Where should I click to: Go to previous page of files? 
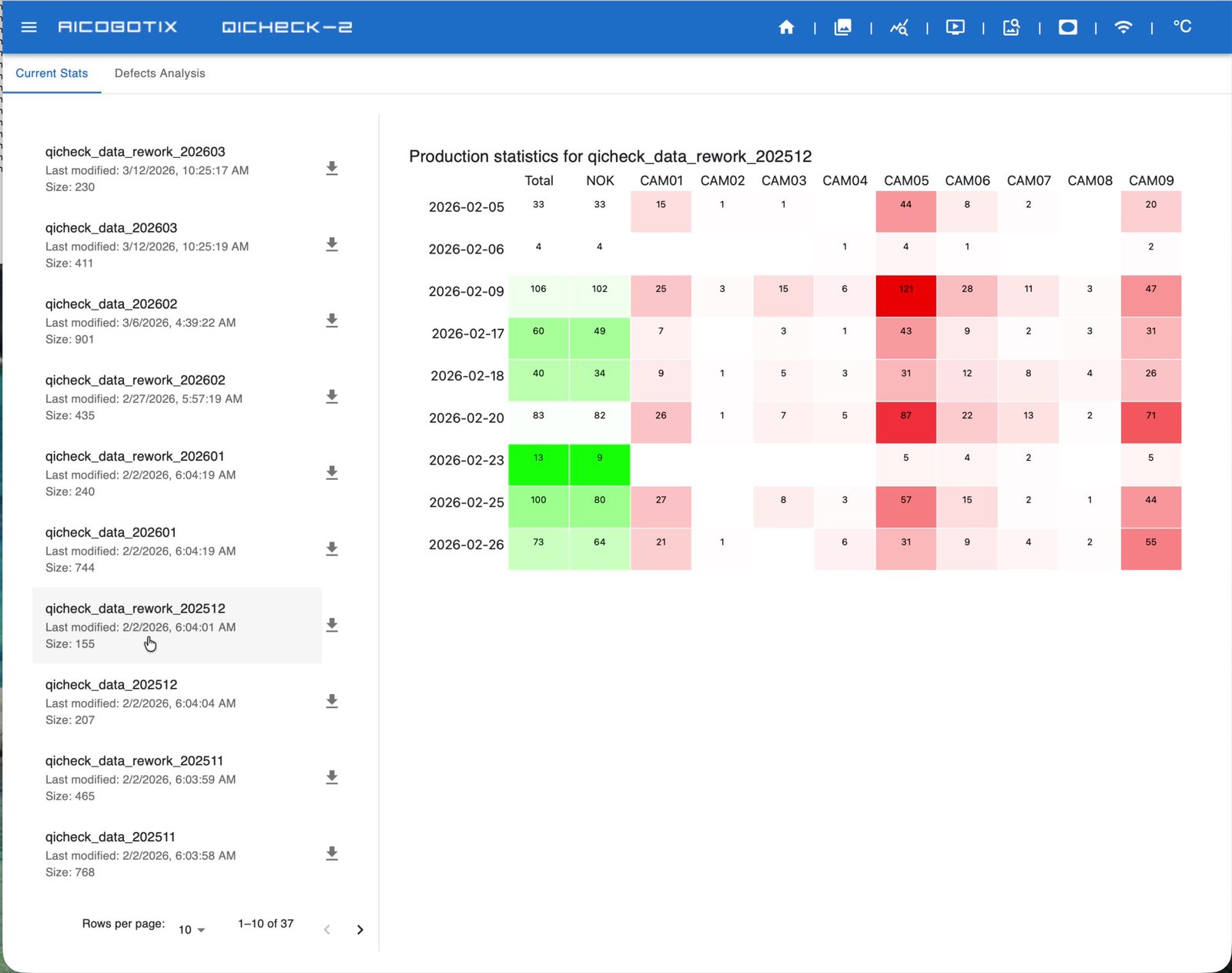327,929
